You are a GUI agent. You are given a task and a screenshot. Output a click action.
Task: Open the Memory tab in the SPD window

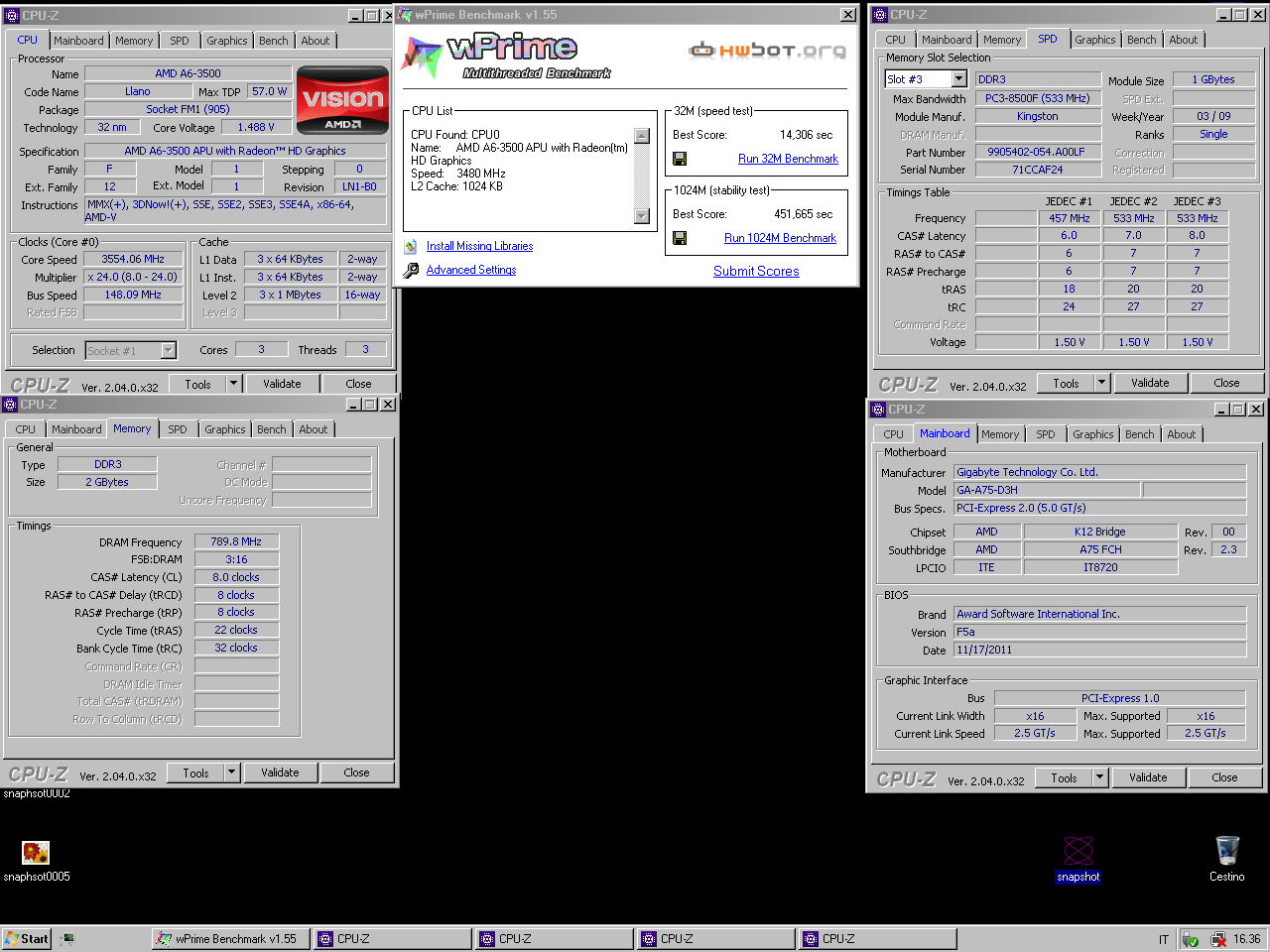(x=1002, y=40)
